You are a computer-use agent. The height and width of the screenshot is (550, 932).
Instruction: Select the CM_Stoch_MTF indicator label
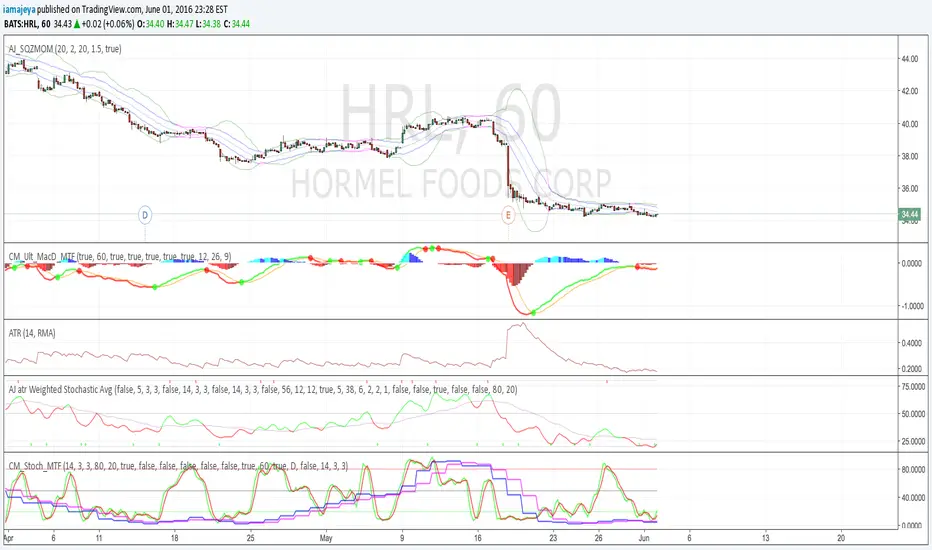point(178,466)
